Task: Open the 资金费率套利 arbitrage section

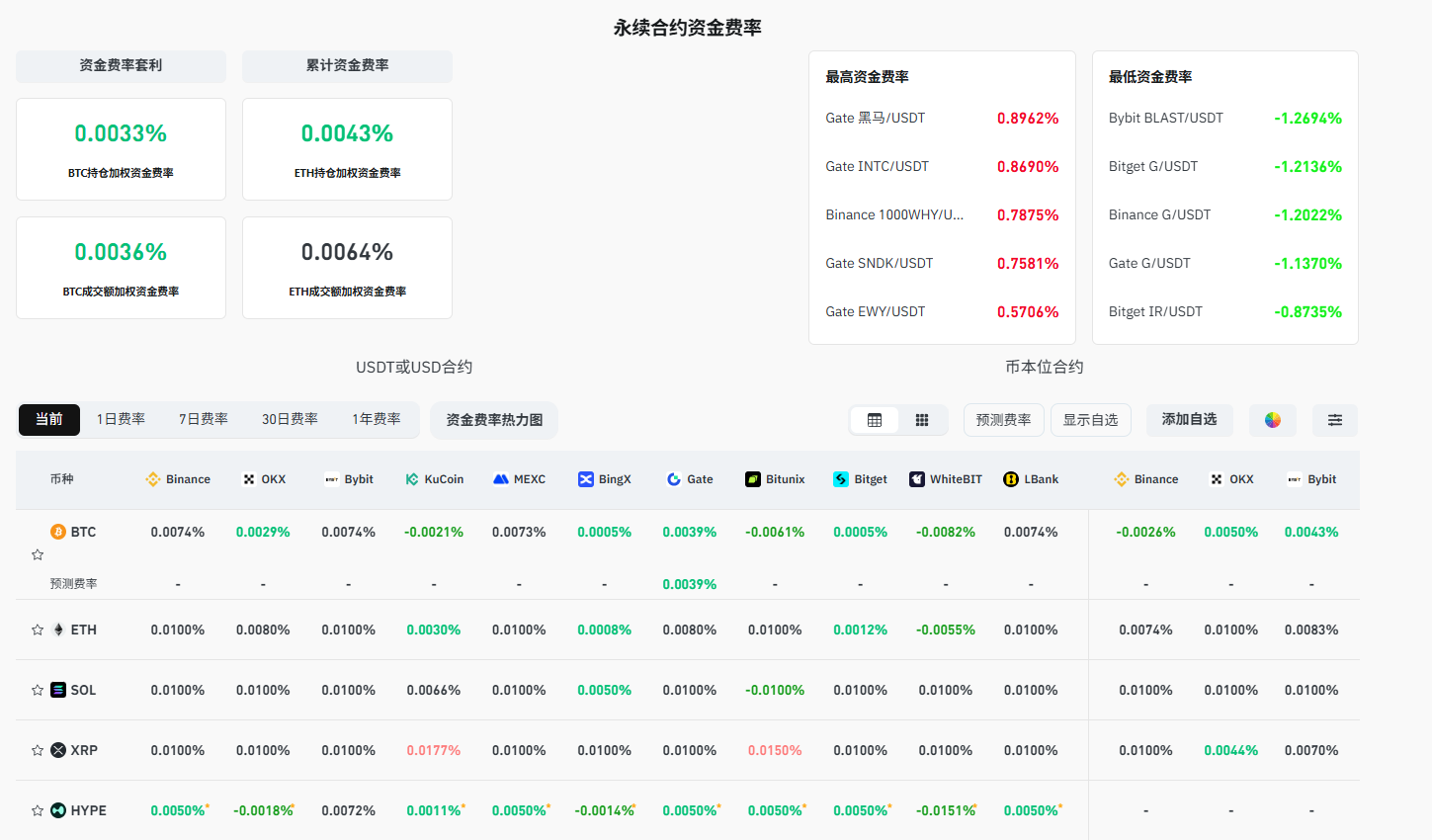Action: (x=121, y=66)
